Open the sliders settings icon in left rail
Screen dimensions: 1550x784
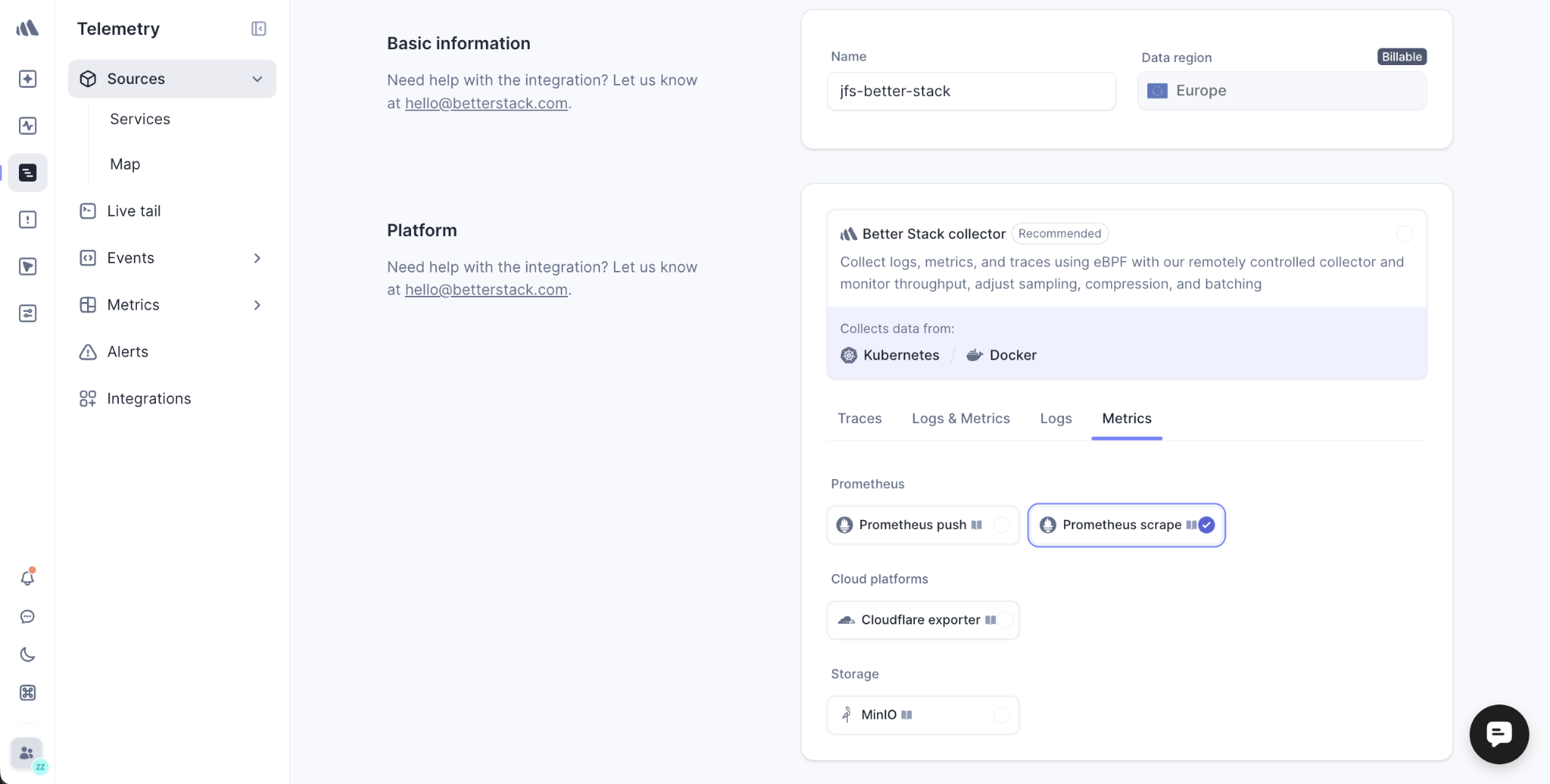point(27,313)
